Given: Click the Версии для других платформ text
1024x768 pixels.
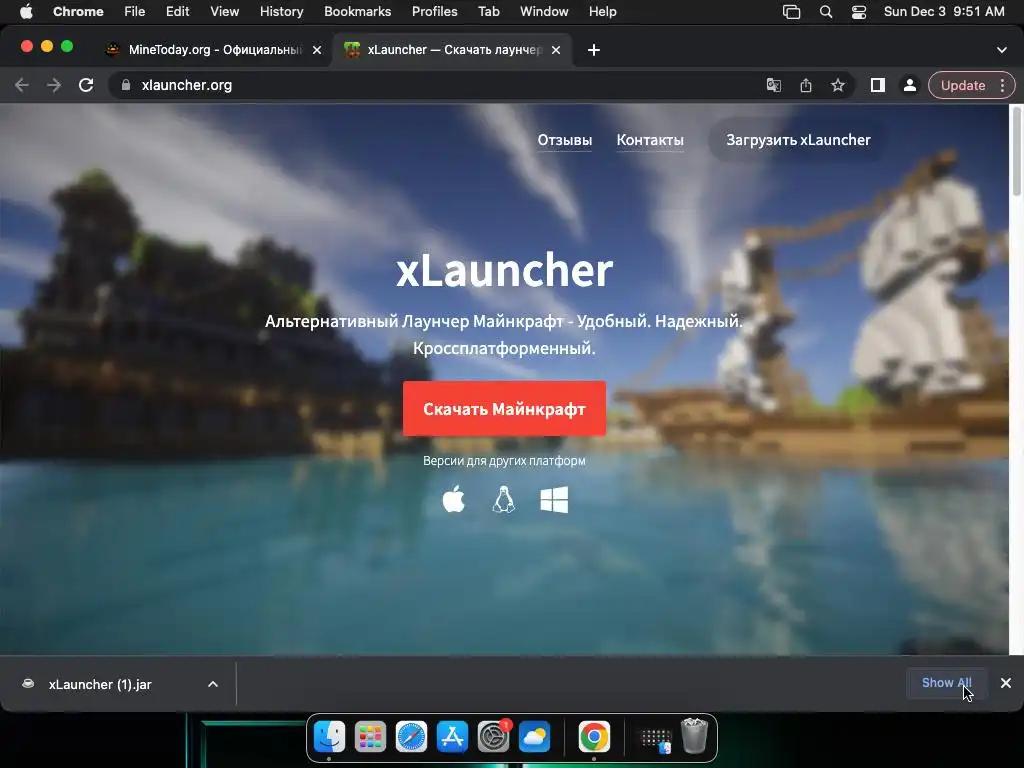Looking at the screenshot, I should click(504, 460).
